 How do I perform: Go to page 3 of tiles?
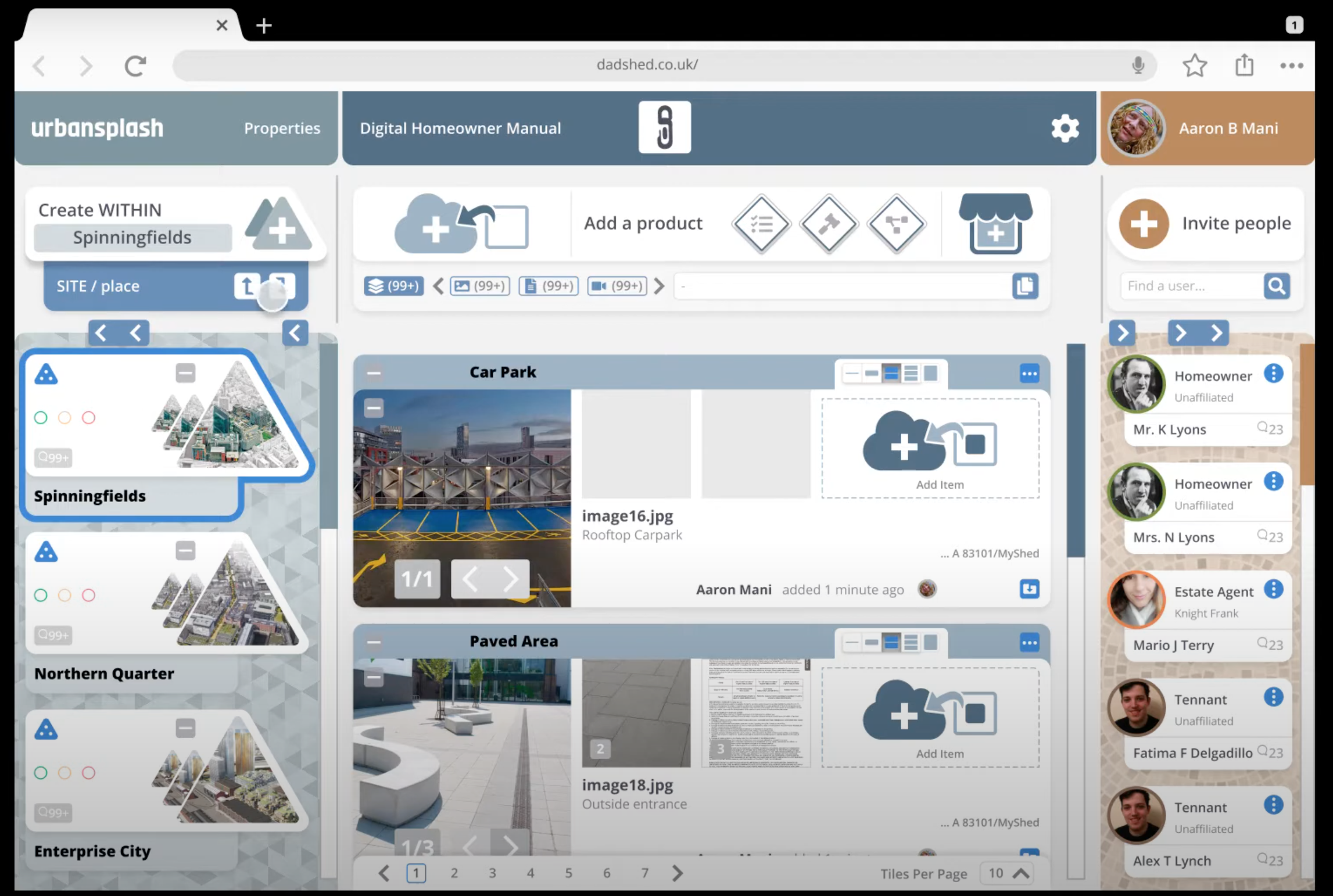492,873
